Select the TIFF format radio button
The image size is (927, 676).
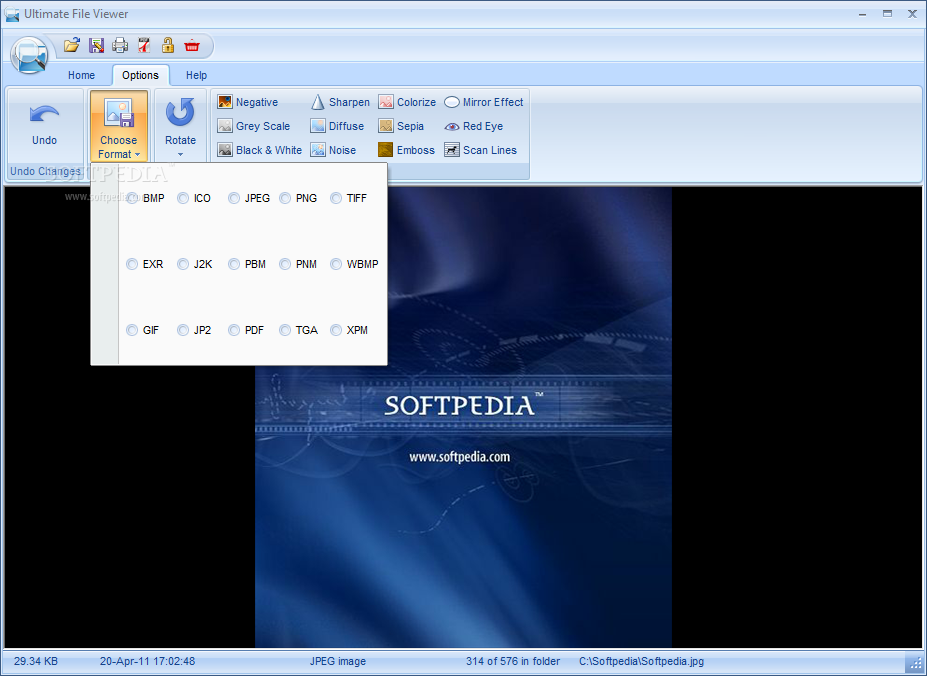coord(336,198)
